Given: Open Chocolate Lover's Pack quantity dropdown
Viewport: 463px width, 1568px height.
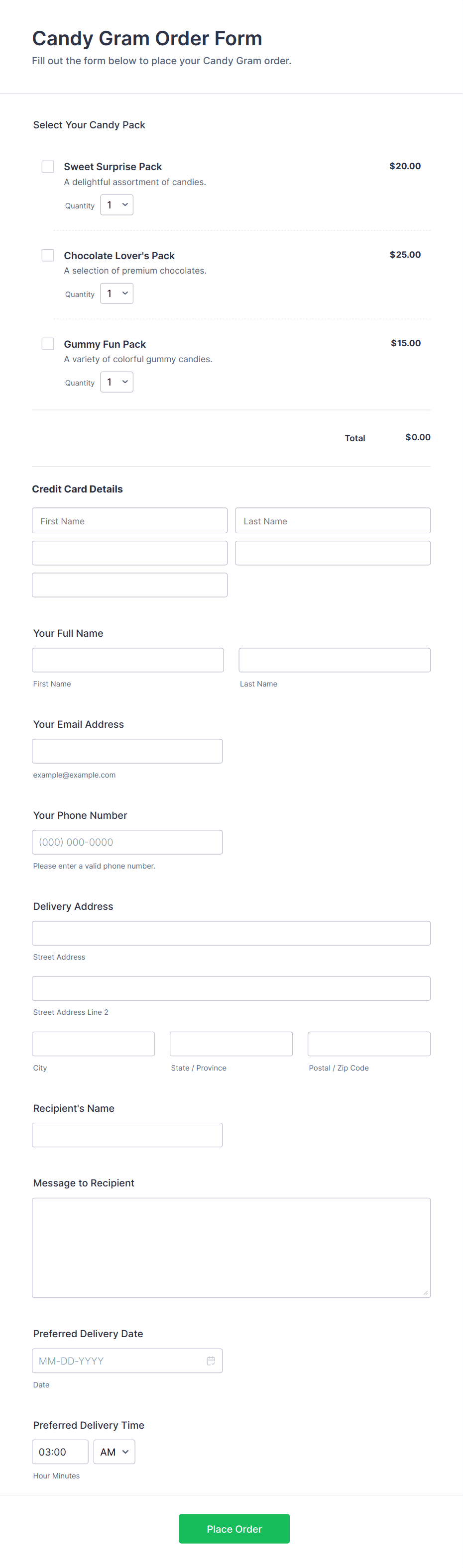Looking at the screenshot, I should coord(116,294).
